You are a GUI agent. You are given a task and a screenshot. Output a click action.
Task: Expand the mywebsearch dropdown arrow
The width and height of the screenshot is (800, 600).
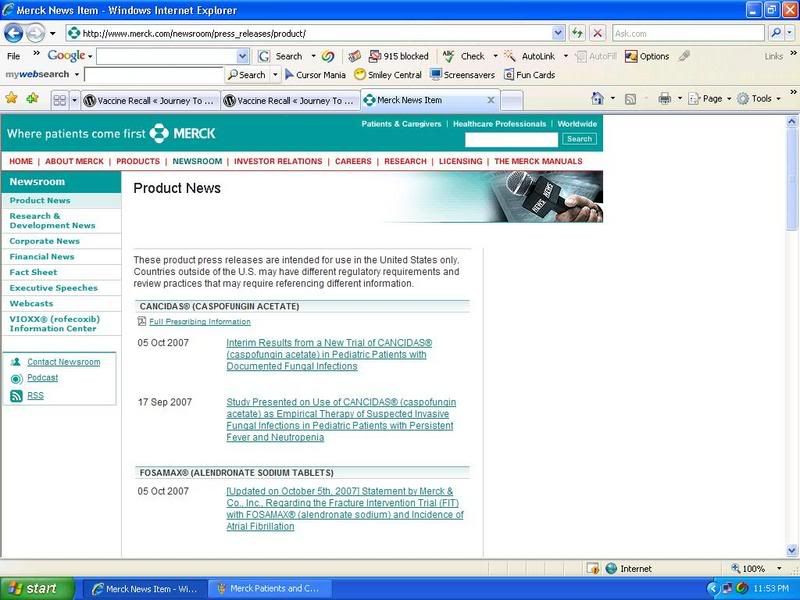click(x=77, y=74)
